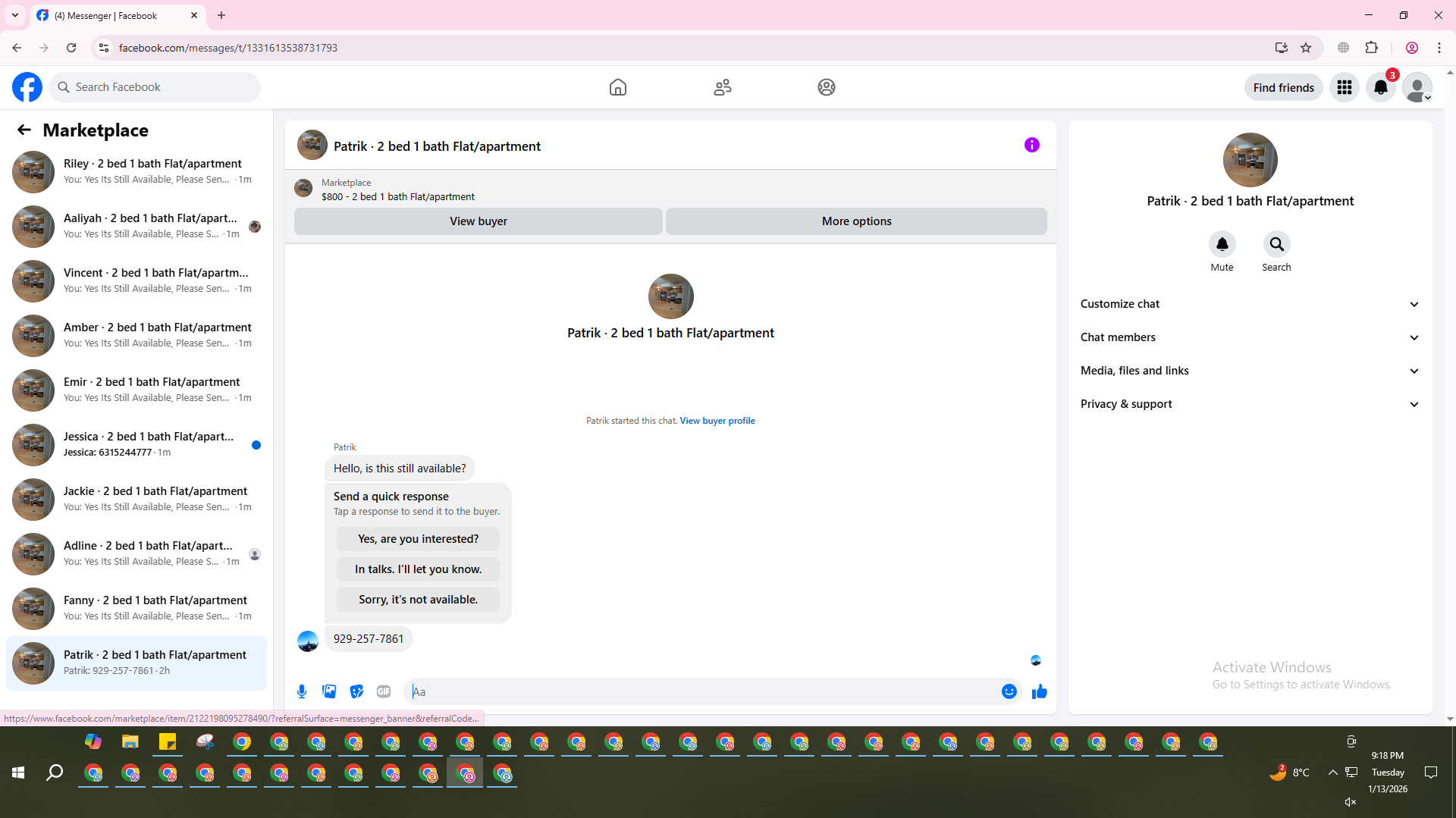Click Find friends button
This screenshot has width=1456, height=818.
coord(1283,87)
